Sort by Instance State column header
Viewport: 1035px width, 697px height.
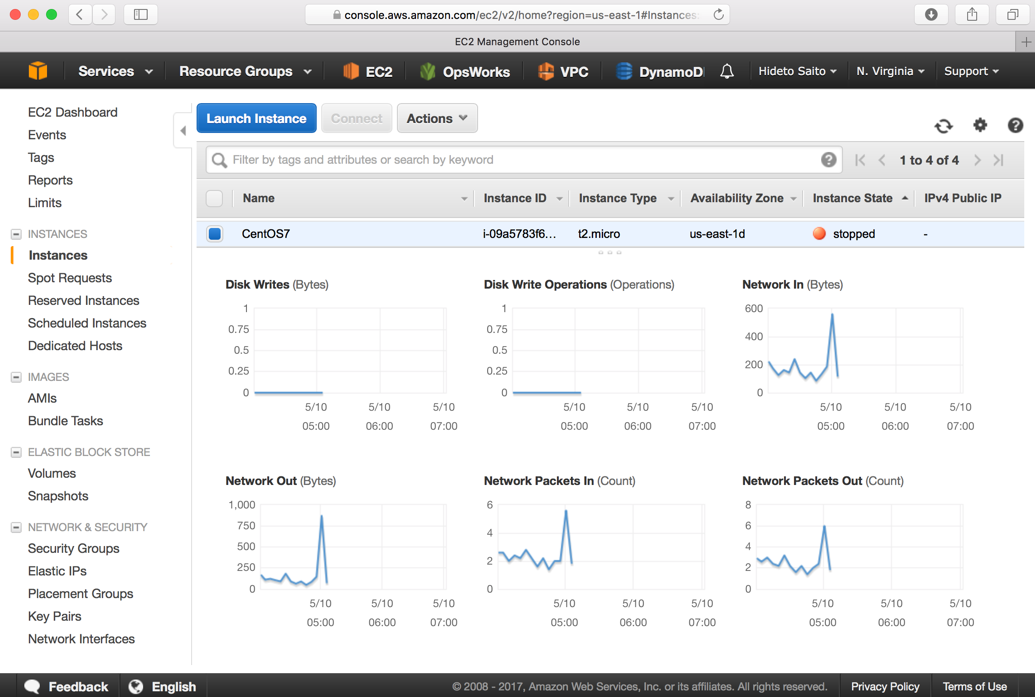click(859, 198)
